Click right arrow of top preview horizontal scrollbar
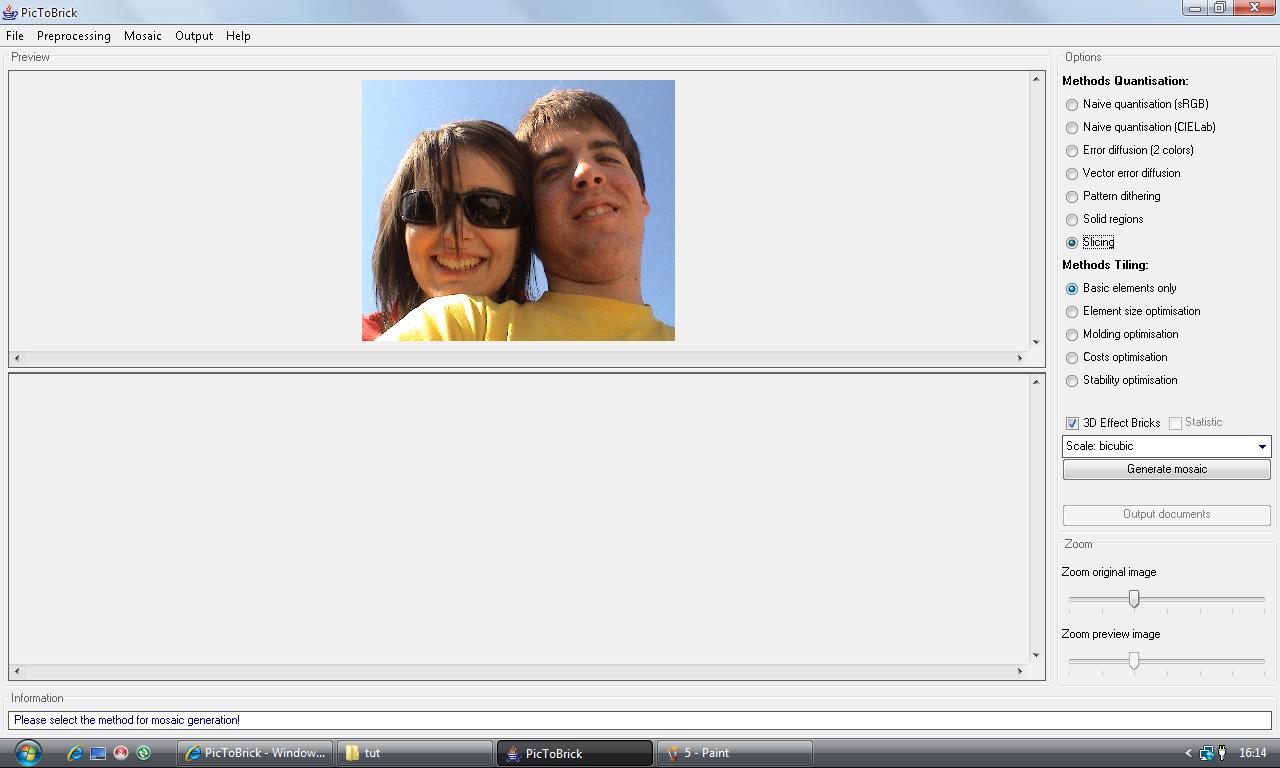Image resolution: width=1280 pixels, height=768 pixels. pos(1020,358)
